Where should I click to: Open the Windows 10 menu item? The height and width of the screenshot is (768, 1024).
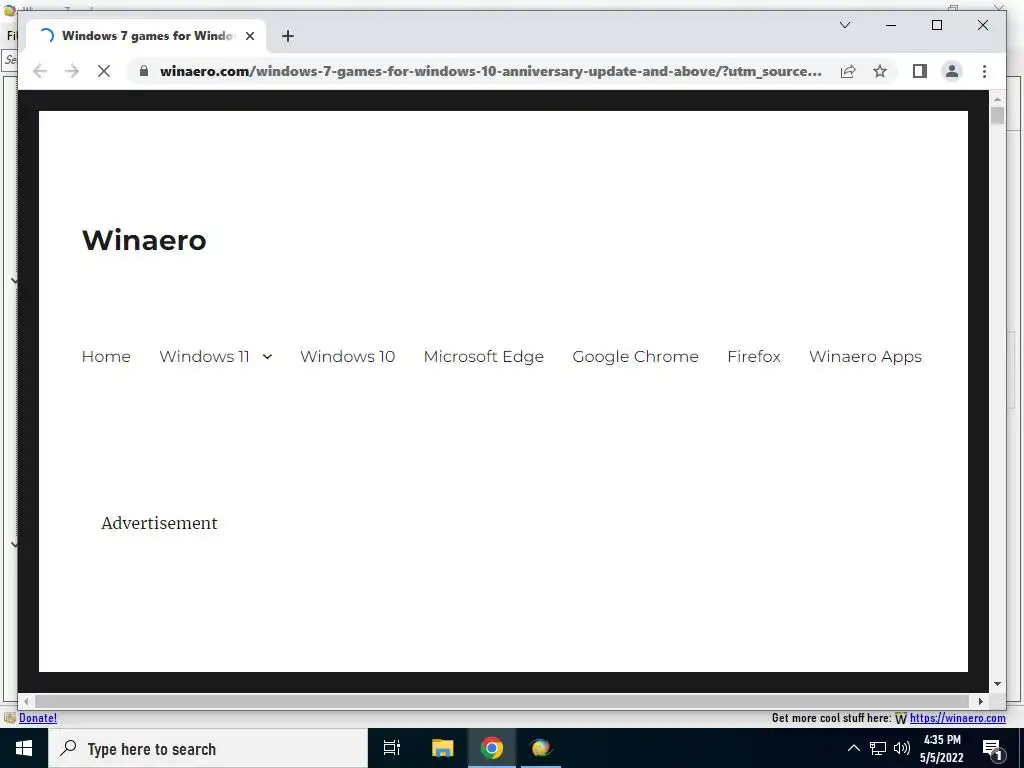point(347,357)
